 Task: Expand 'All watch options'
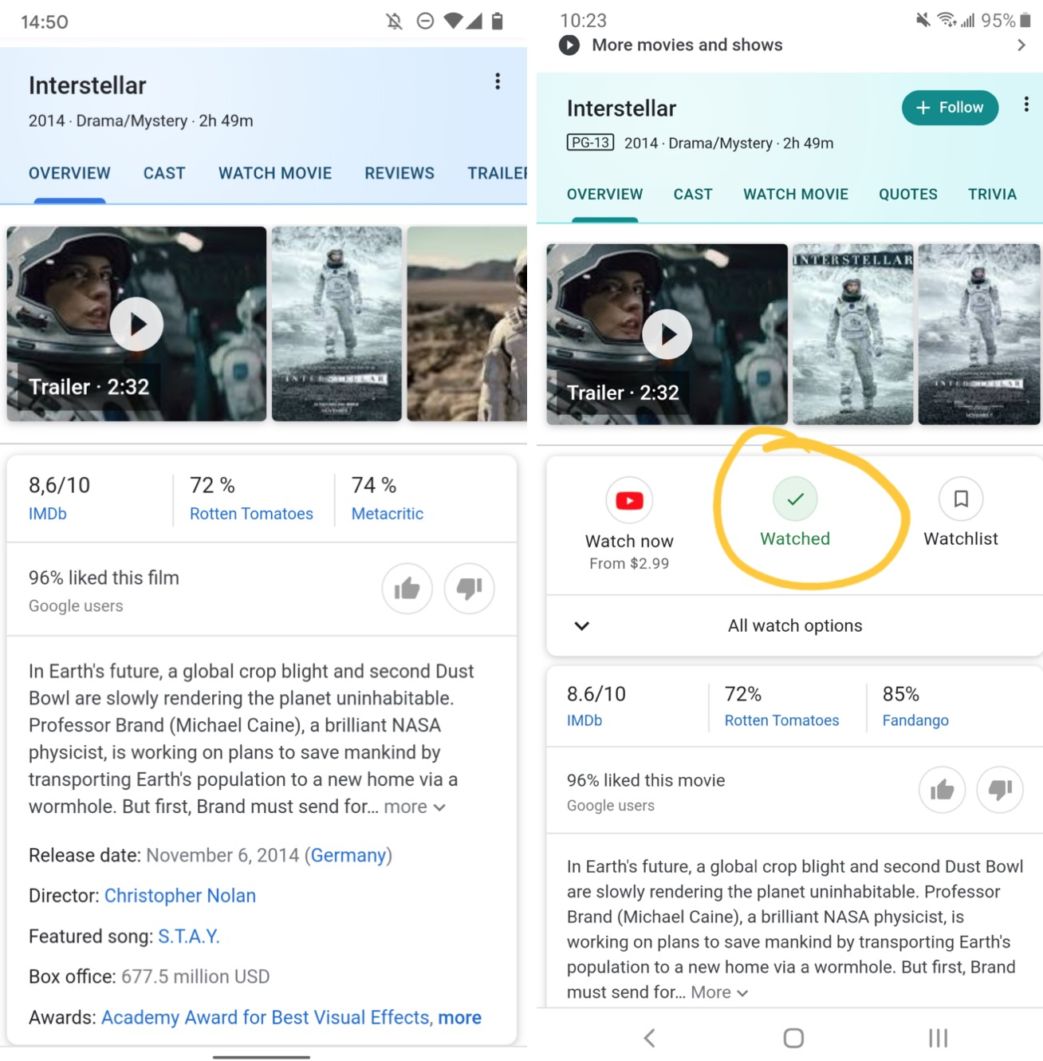pyautogui.click(x=795, y=626)
